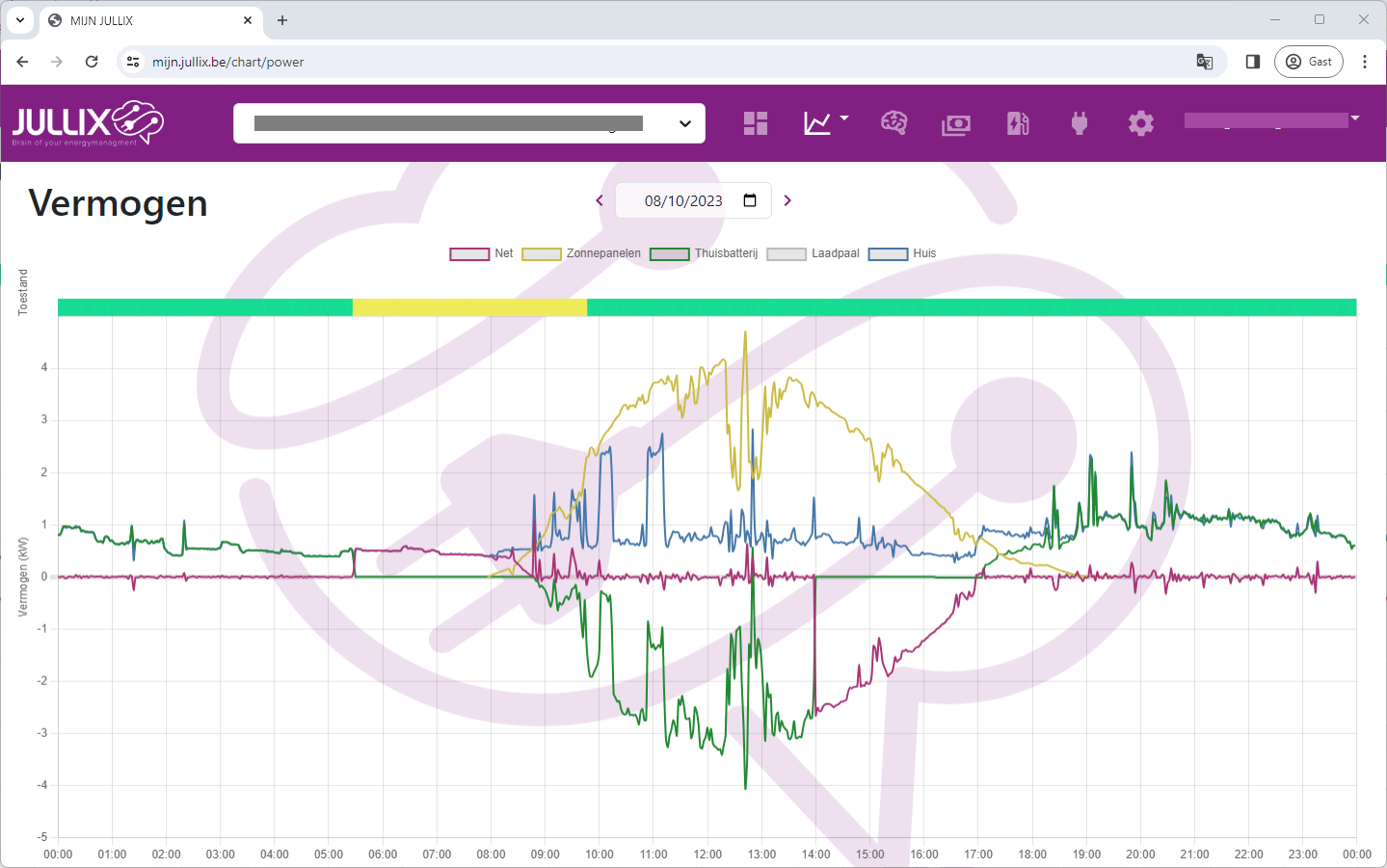Click the JULLIX logo
This screenshot has height=868, width=1387.
pos(88,123)
